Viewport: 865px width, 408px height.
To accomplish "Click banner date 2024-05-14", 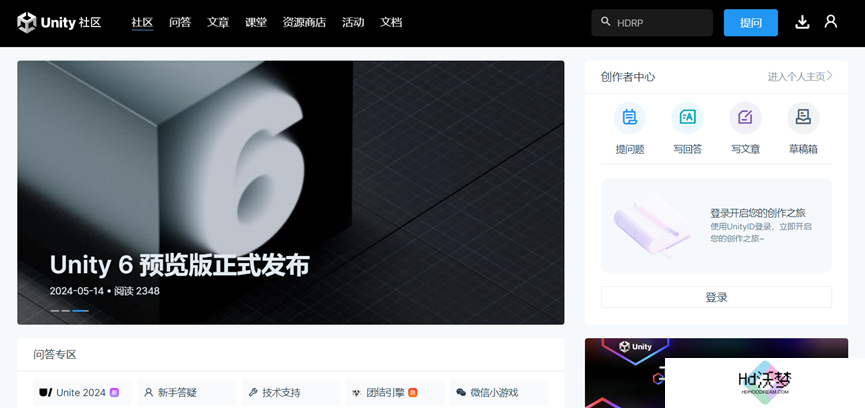I will pos(77,291).
